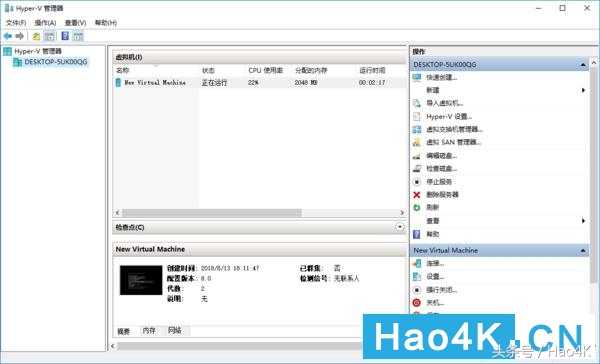Click 强行关闭 (Turn Off) action
The width and height of the screenshot is (600, 364).
[x=442, y=290]
